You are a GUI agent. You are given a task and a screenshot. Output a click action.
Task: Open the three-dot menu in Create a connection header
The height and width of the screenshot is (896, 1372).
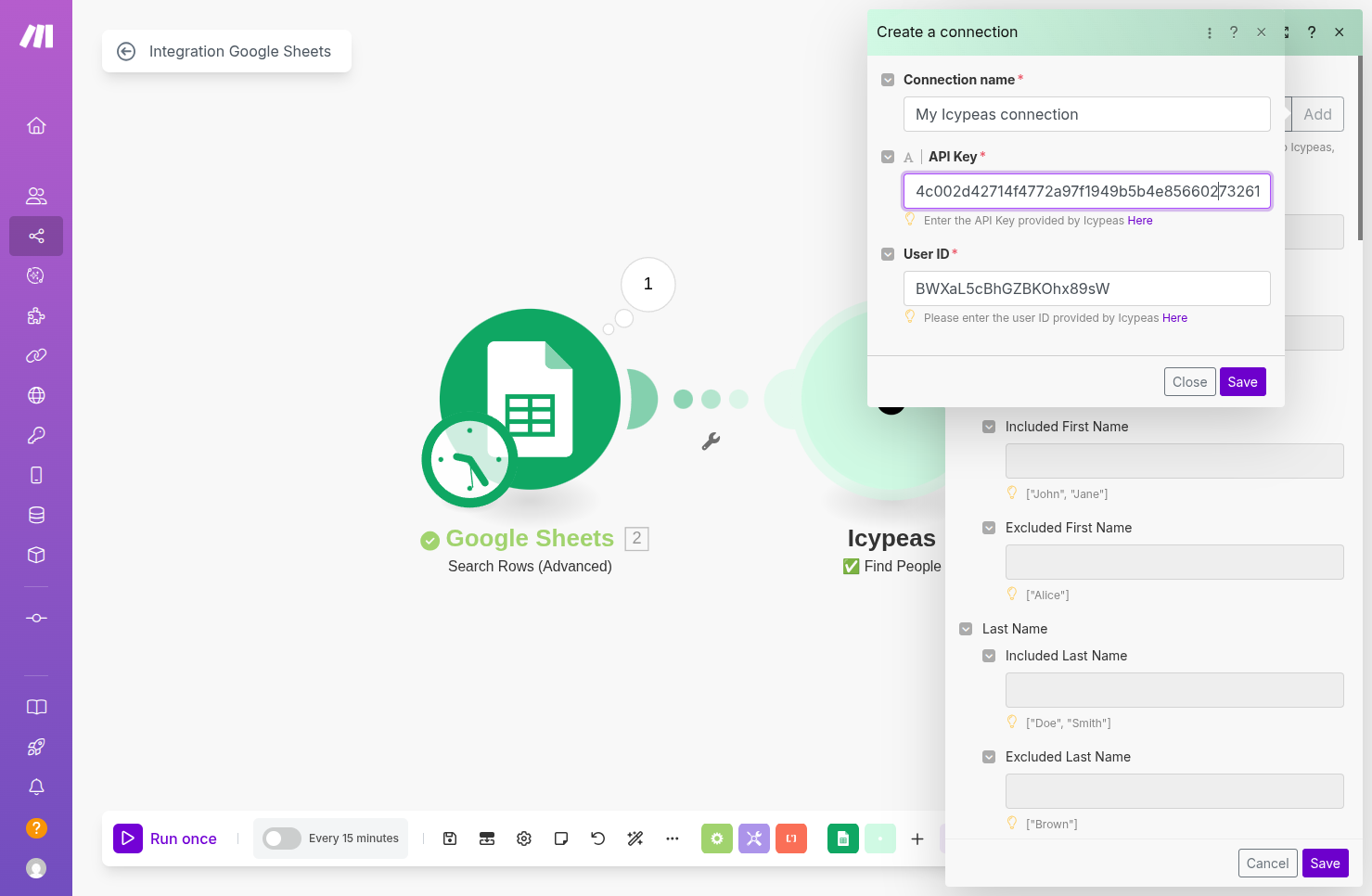[x=1210, y=32]
